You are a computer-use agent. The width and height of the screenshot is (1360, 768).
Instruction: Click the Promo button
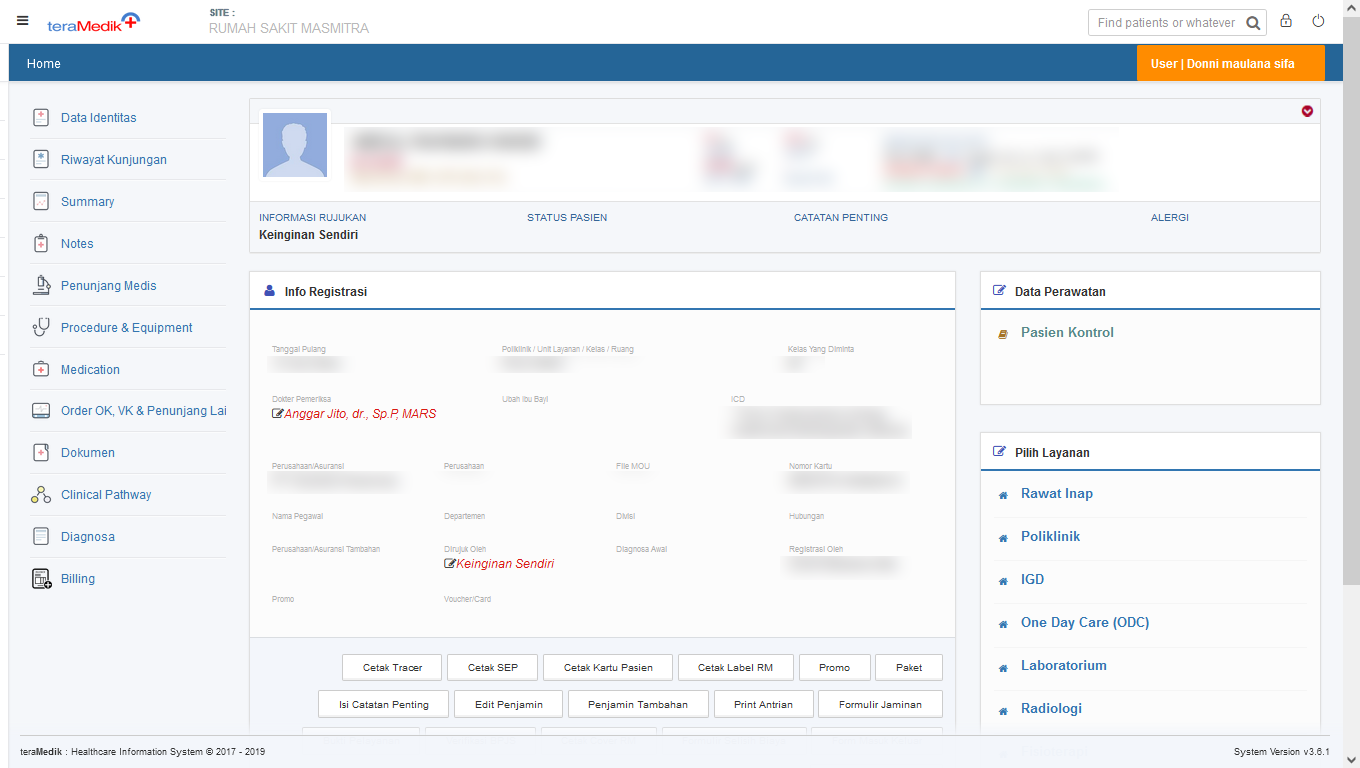click(x=834, y=667)
